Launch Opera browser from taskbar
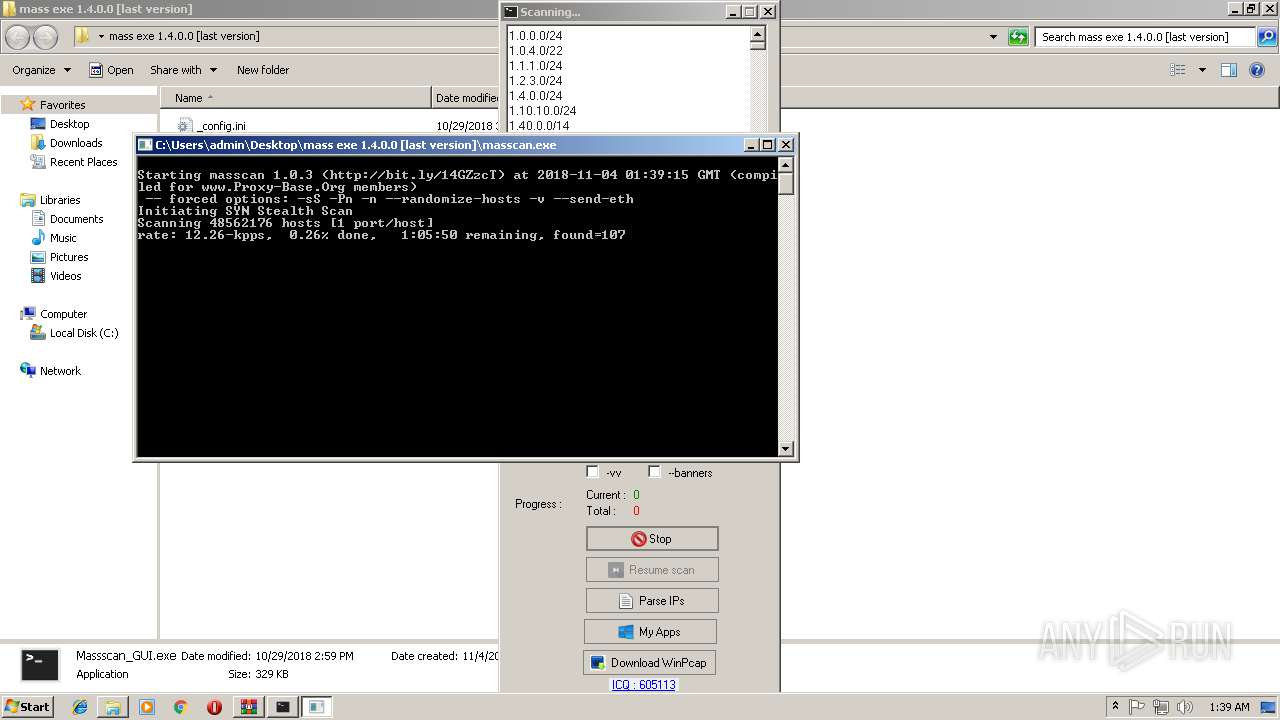 pos(214,707)
